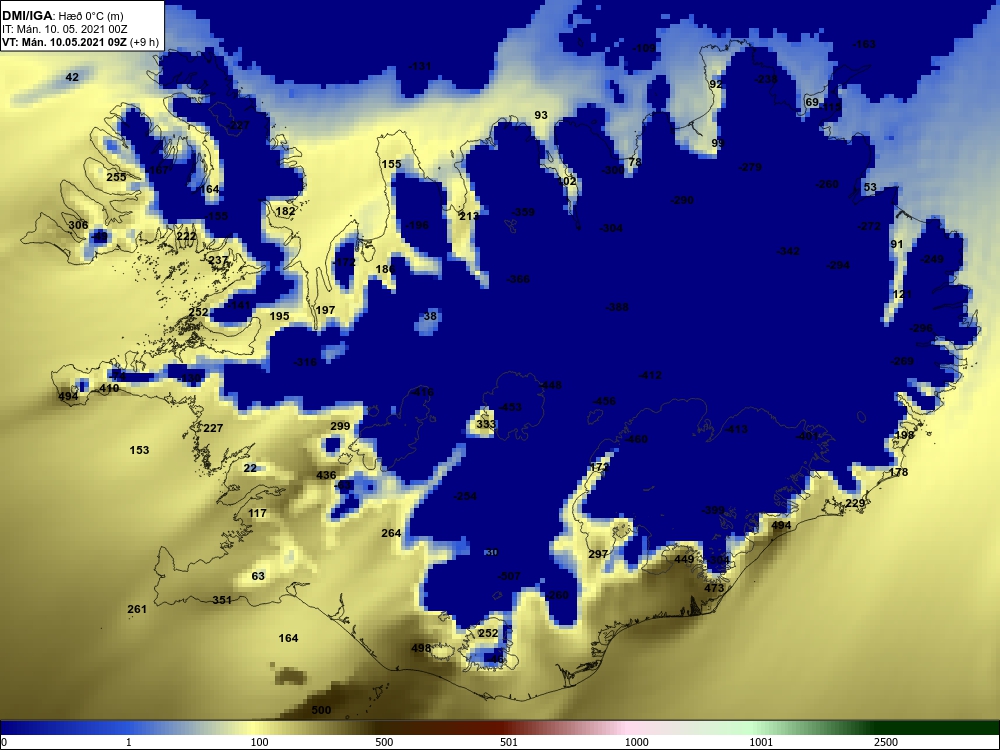Click the map value '69'
The image size is (1000, 750).
point(812,102)
